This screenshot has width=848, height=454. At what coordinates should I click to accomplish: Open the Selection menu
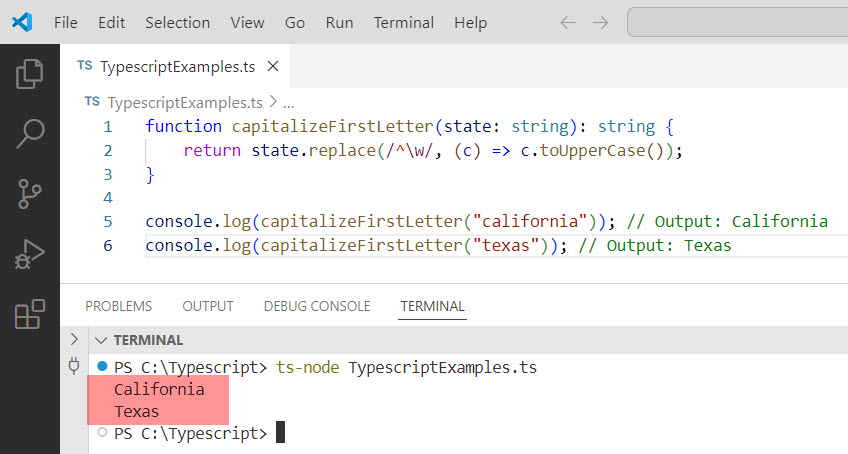(x=177, y=23)
